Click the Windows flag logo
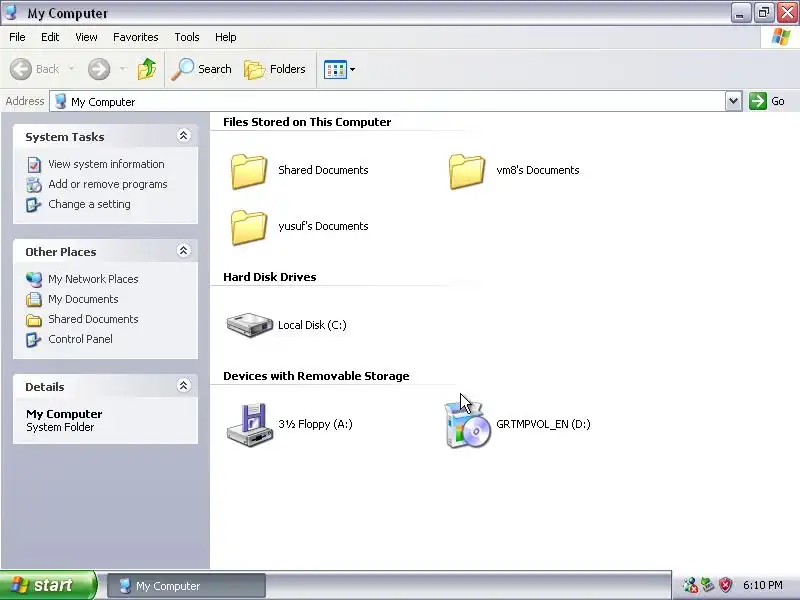The width and height of the screenshot is (800, 600). (x=781, y=37)
